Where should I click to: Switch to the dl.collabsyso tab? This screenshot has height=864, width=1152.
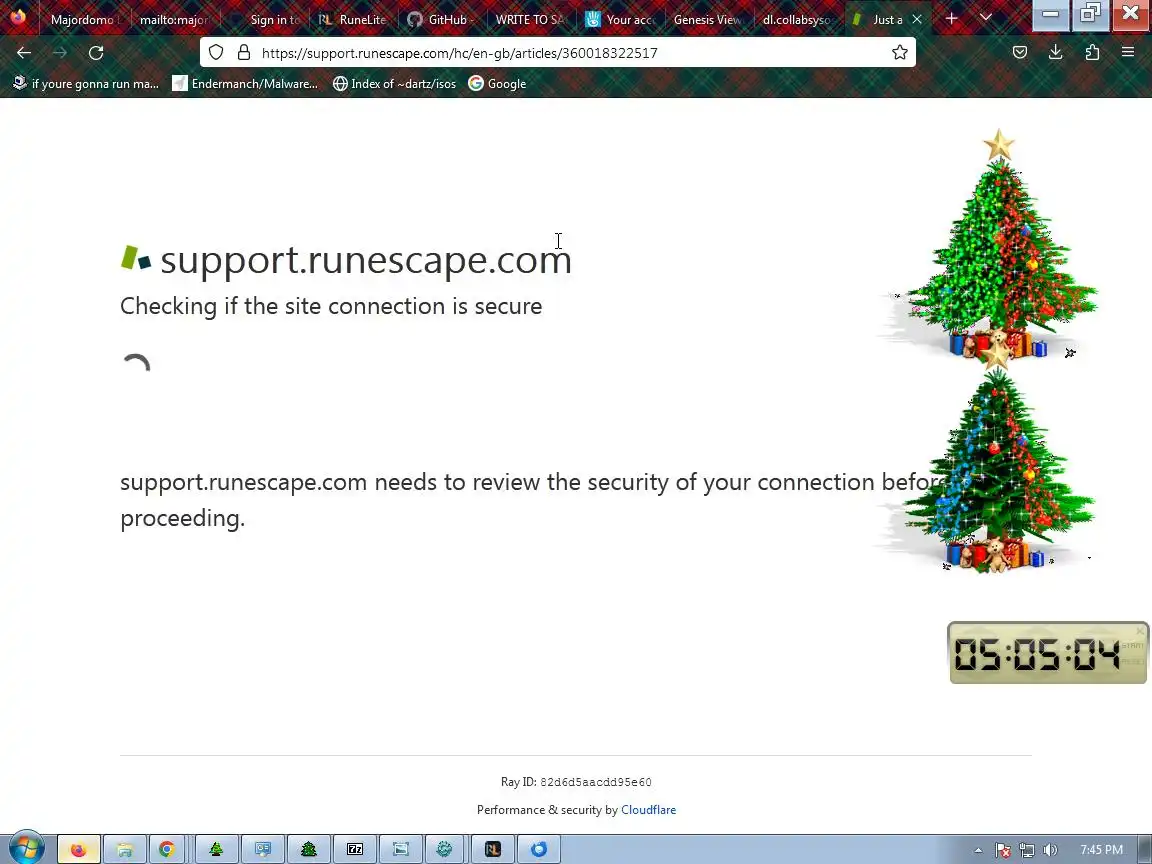tap(797, 19)
